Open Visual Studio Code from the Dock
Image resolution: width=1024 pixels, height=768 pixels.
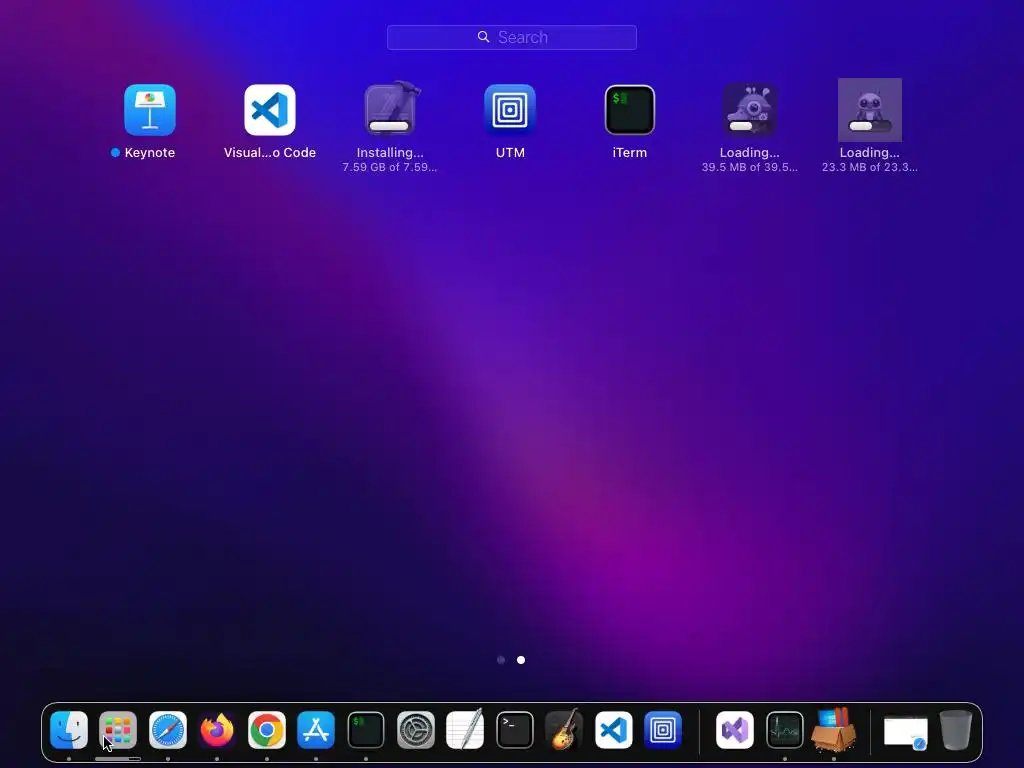click(614, 729)
